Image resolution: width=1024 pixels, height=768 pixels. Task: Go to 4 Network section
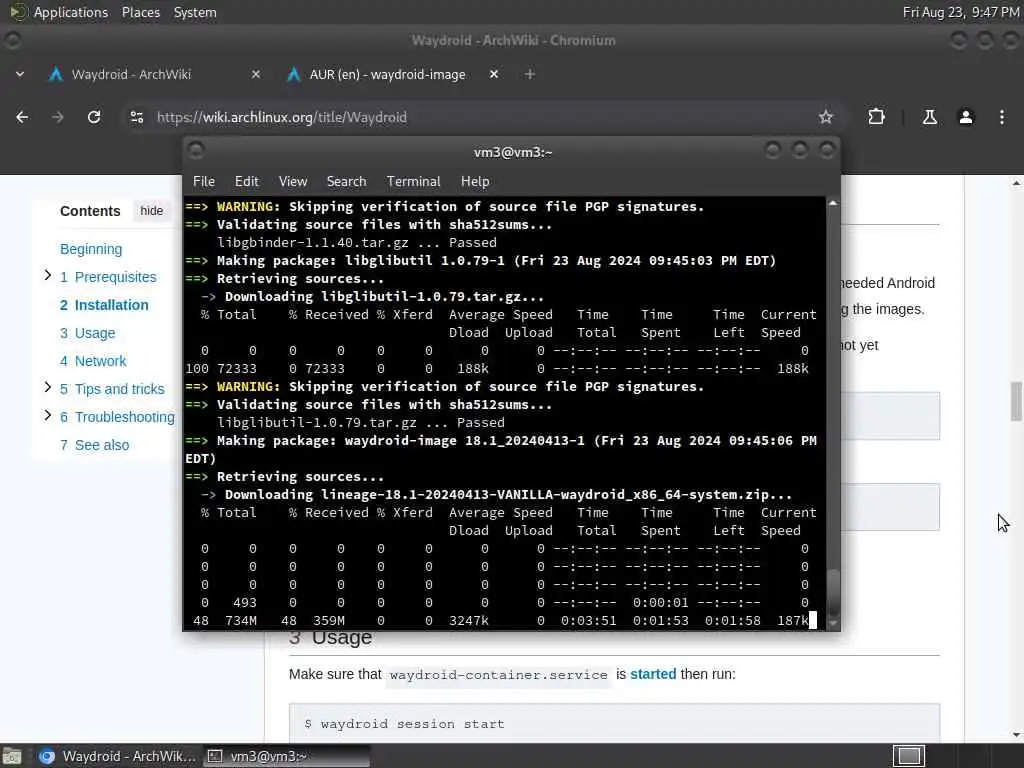pos(93,361)
